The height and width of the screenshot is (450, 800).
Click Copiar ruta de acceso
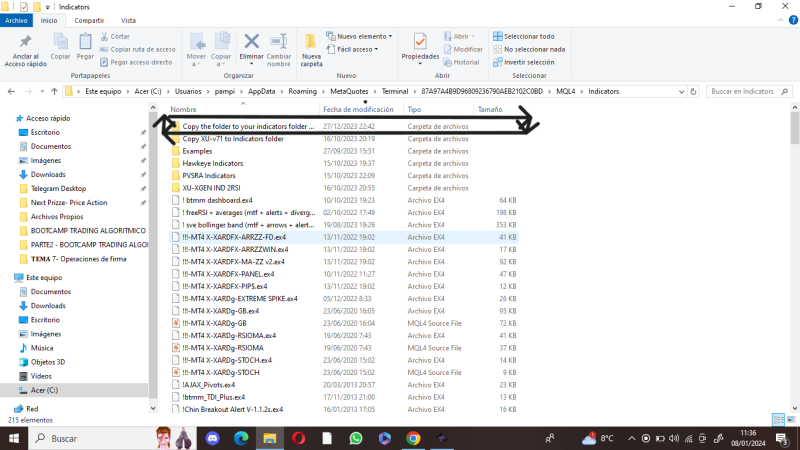pos(138,49)
